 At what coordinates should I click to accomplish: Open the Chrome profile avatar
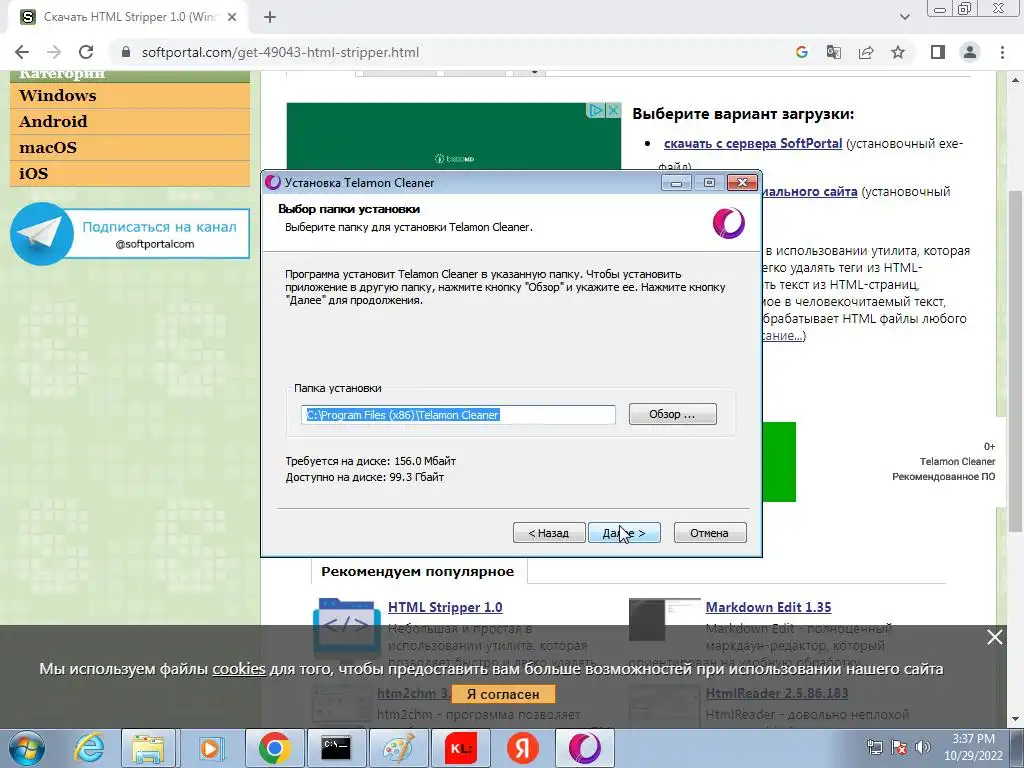[970, 52]
